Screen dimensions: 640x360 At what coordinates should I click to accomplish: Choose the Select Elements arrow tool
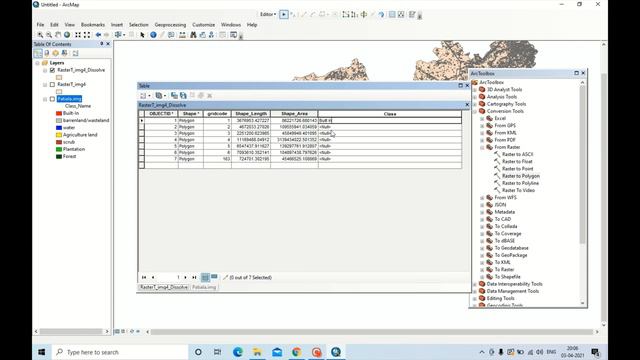(x=142, y=35)
